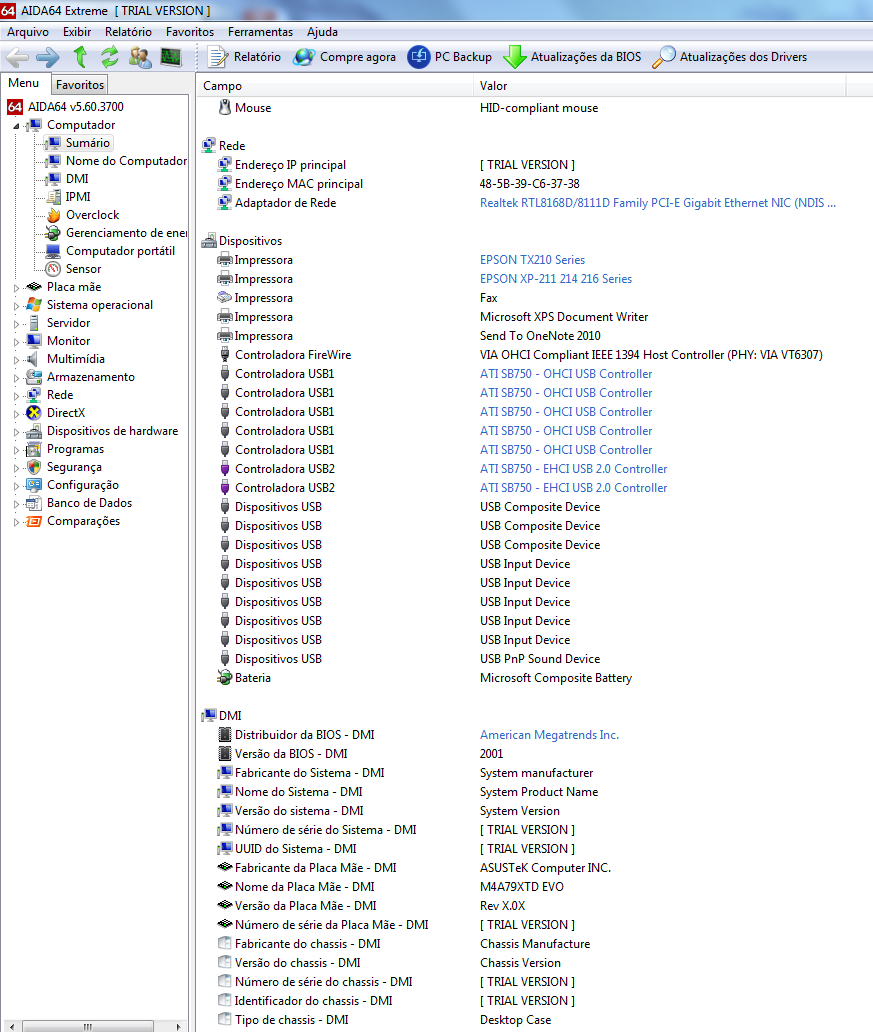
Task: Open the Ajuda menu
Action: coord(322,32)
